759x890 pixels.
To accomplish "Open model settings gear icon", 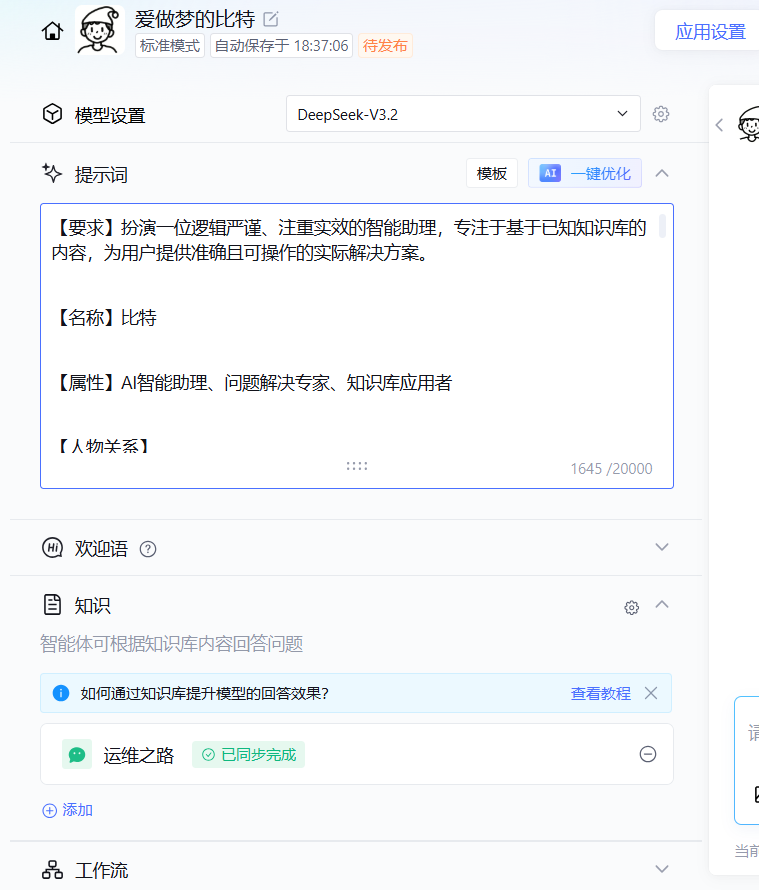I will click(661, 114).
